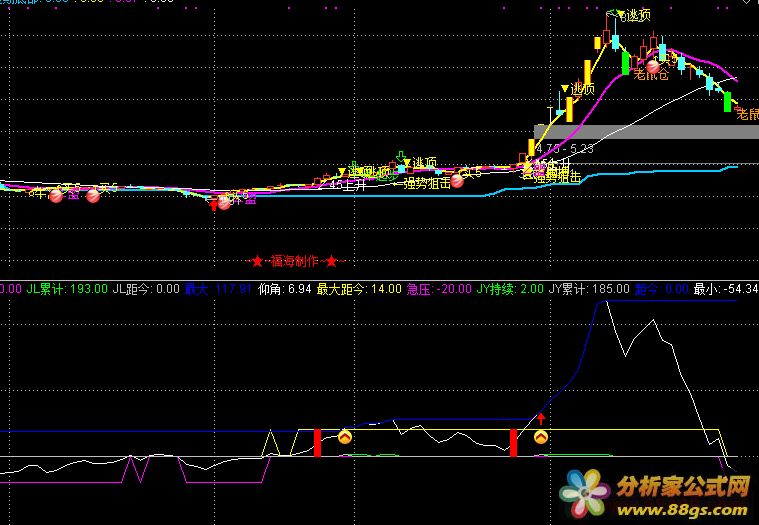Click the 急压: -20.00 indicator value
The height and width of the screenshot is (525, 759).
click(439, 289)
